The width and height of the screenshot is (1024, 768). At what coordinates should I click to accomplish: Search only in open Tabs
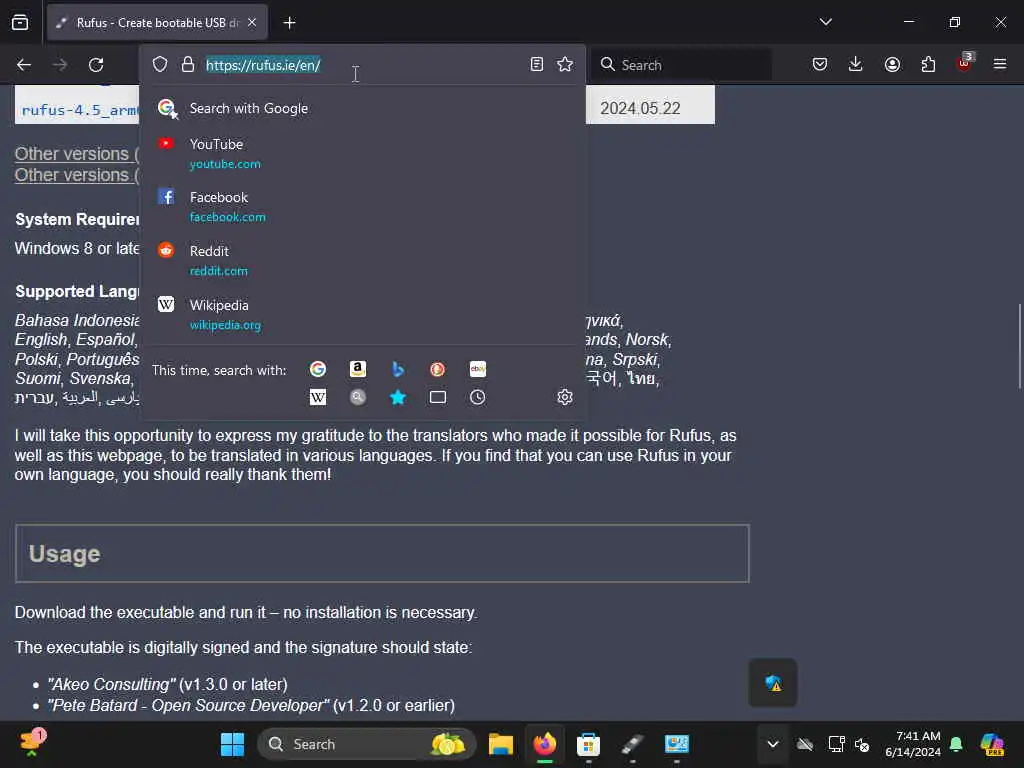pos(438,397)
